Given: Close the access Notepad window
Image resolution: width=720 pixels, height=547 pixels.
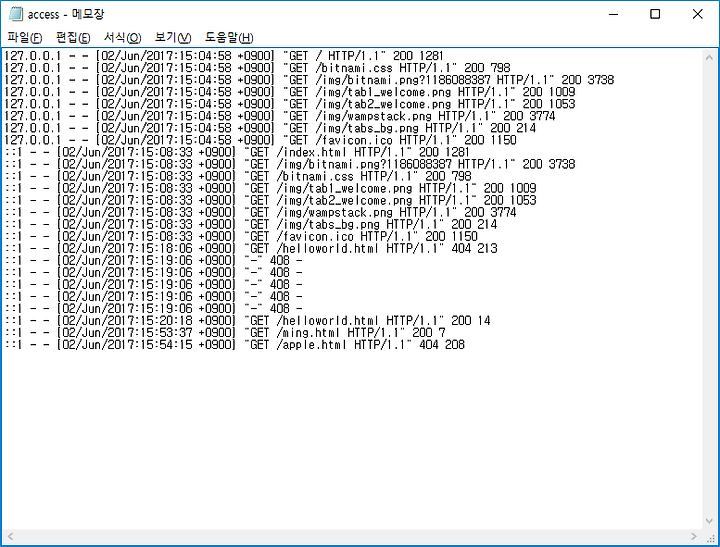Looking at the screenshot, I should click(698, 14).
